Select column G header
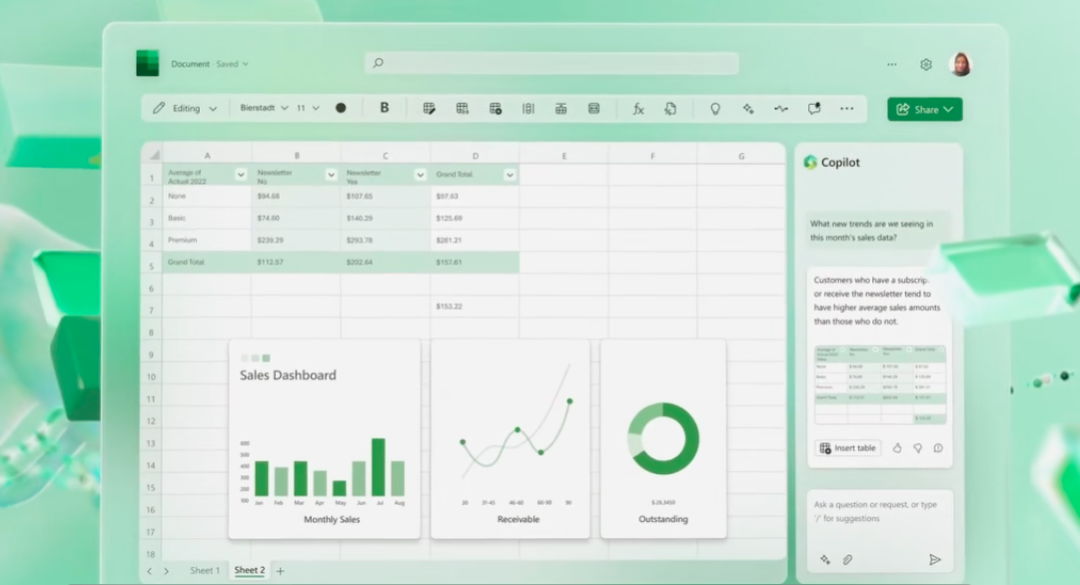 click(741, 156)
